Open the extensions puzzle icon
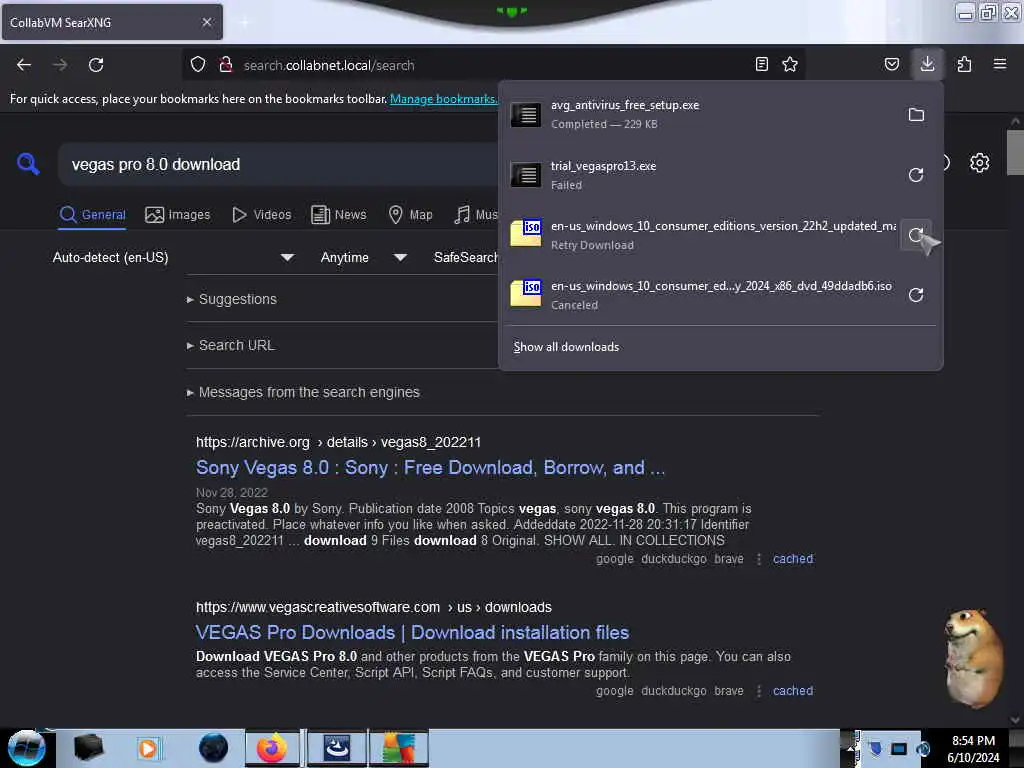This screenshot has height=768, width=1024. 964,64
